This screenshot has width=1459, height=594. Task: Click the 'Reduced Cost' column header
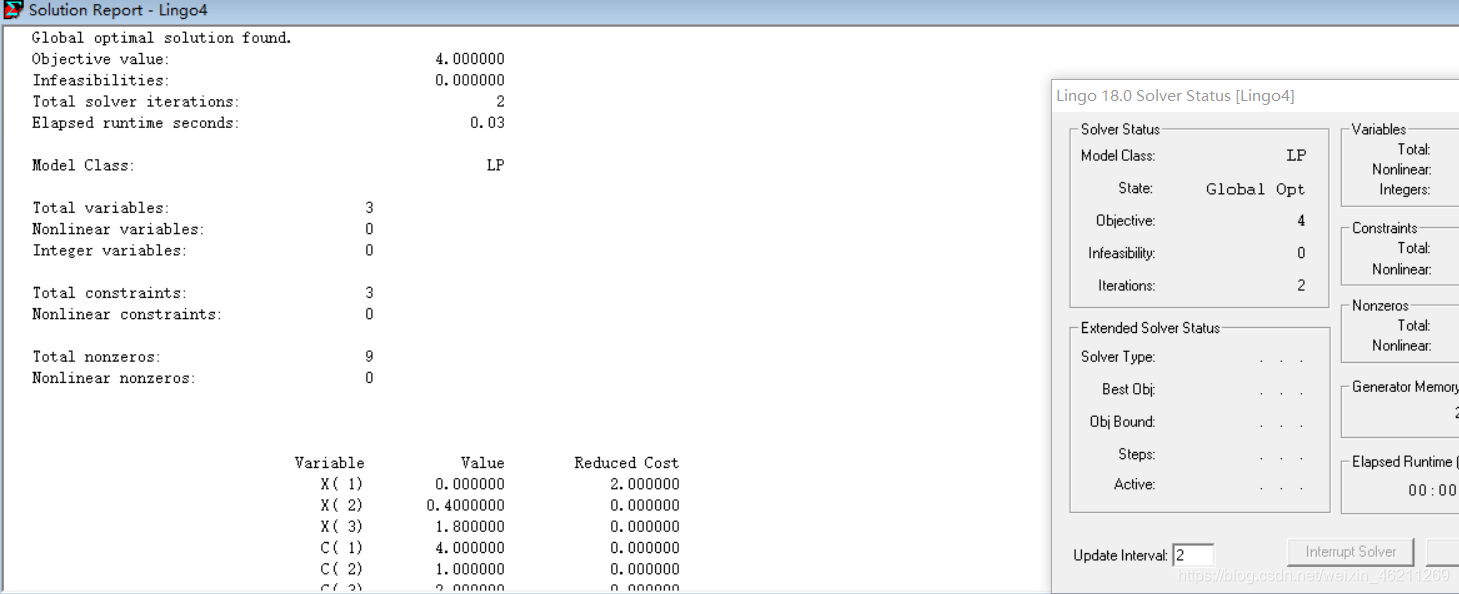click(x=626, y=463)
